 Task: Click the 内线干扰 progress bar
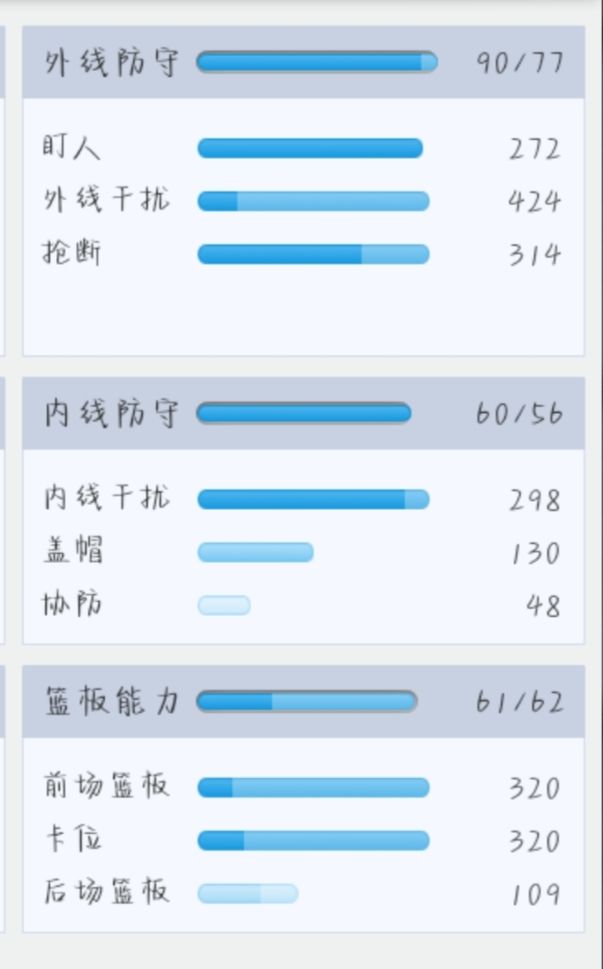click(313, 499)
